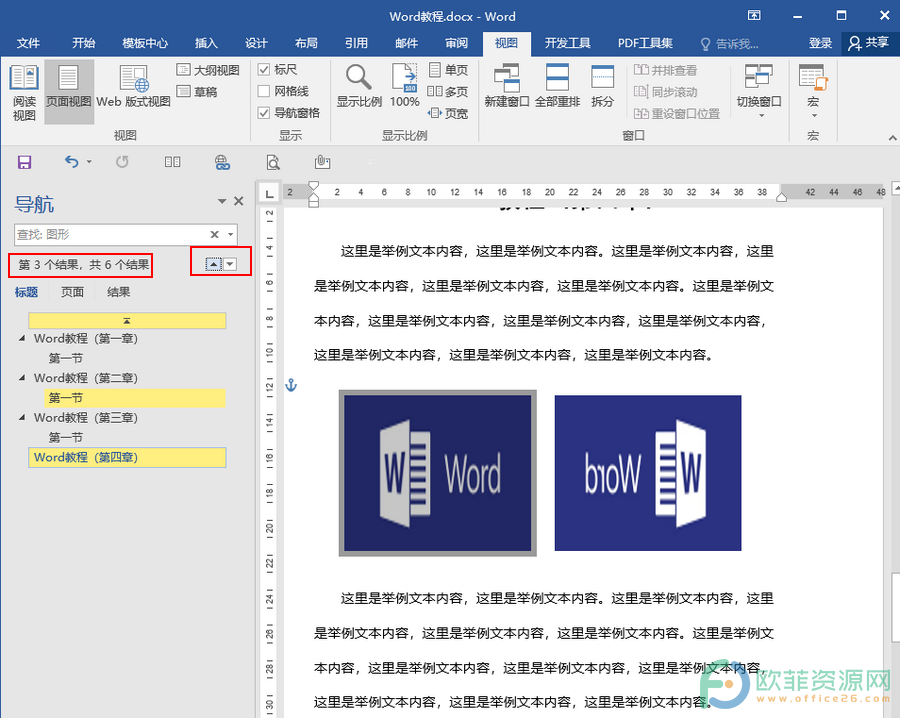Collapse the Word教程(第一章) heading

coord(22,338)
